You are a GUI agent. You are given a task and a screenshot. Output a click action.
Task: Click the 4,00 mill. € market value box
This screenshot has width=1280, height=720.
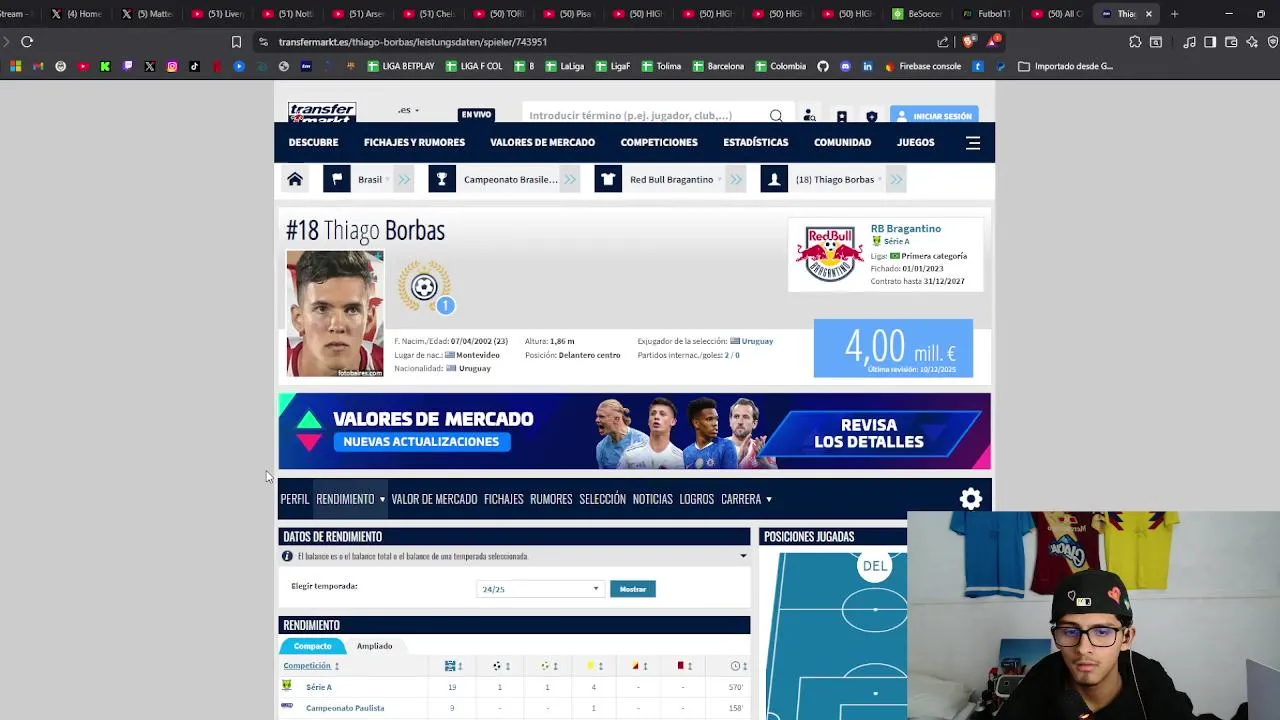pyautogui.click(x=893, y=348)
